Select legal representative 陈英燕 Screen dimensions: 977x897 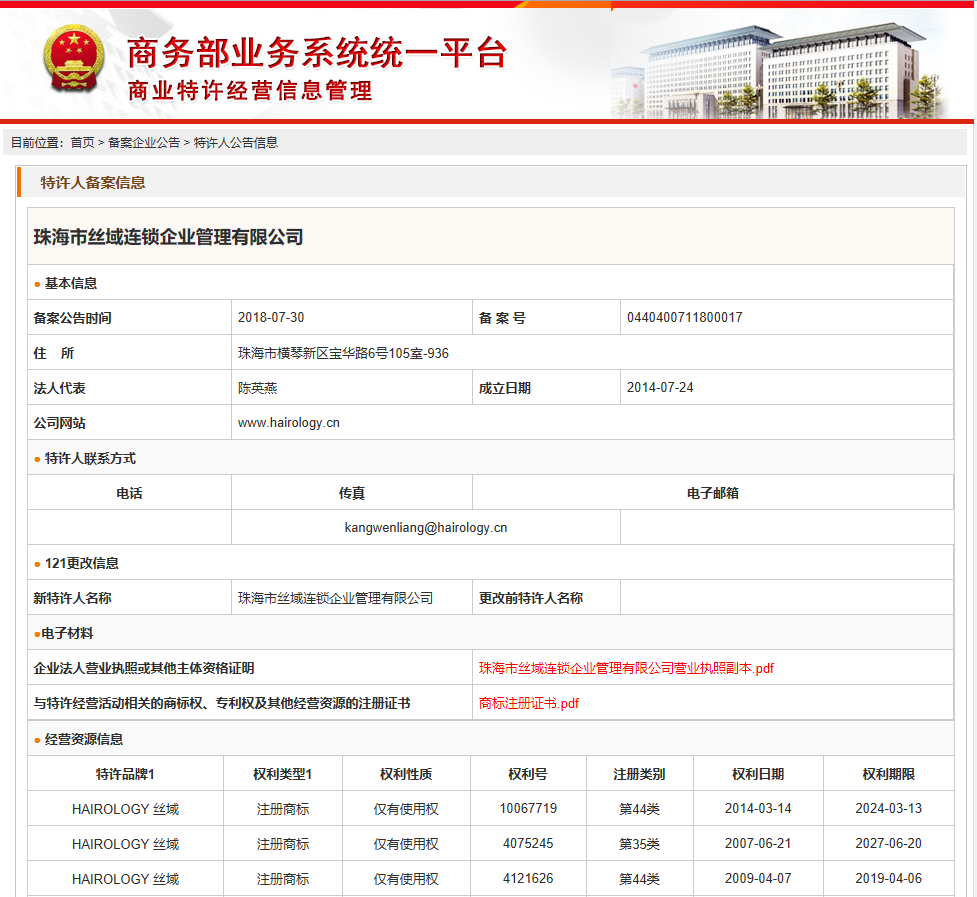tap(257, 388)
